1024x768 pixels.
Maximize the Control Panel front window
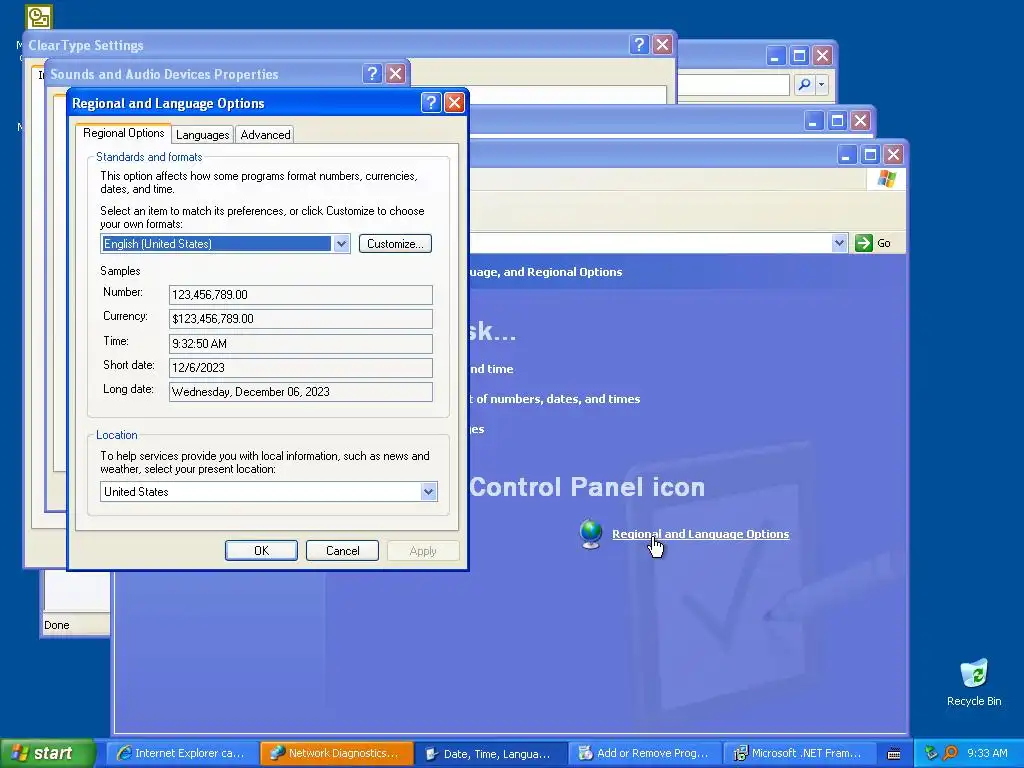pyautogui.click(x=870, y=154)
